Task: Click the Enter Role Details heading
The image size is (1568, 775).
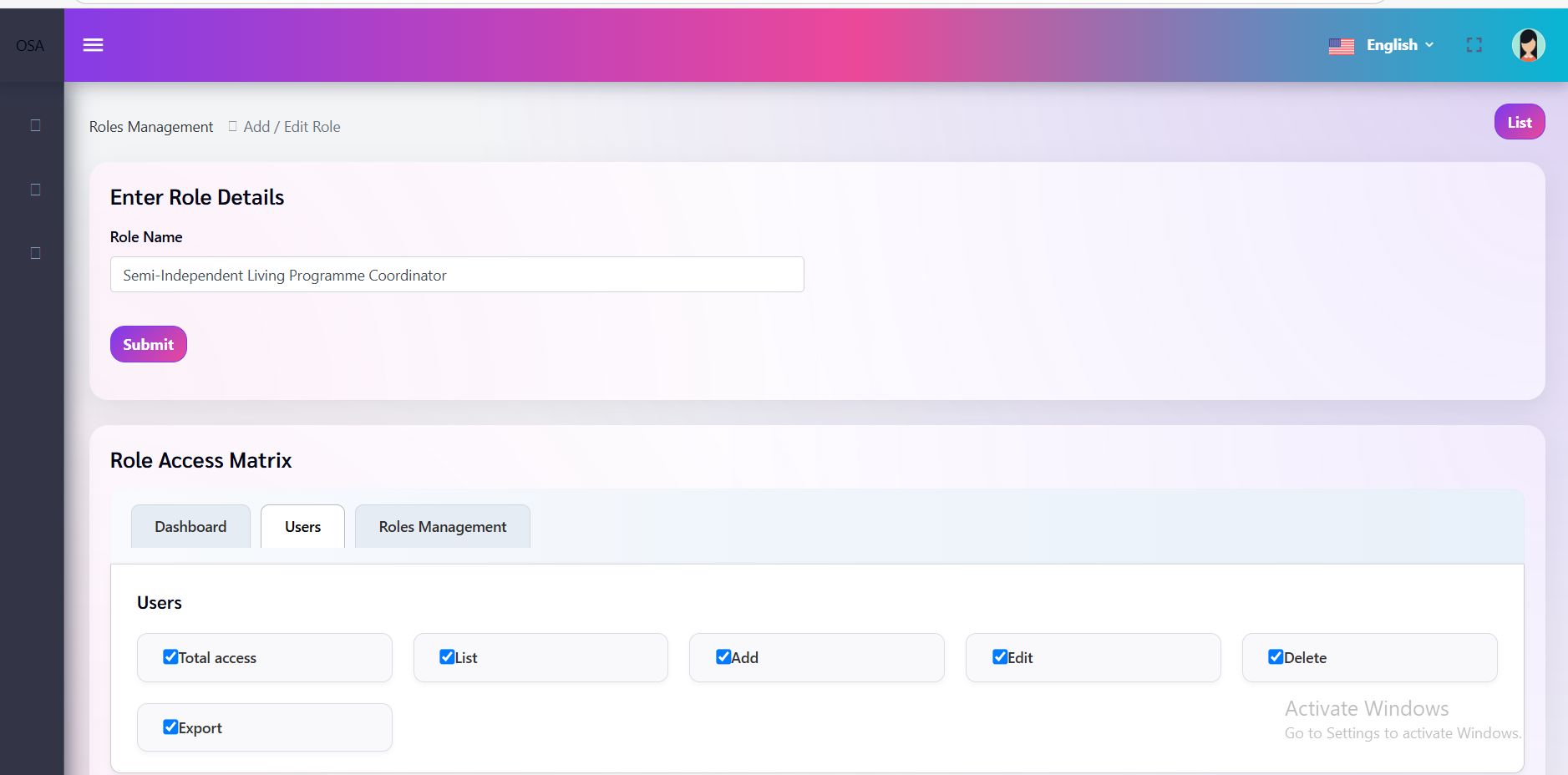Action: [197, 197]
